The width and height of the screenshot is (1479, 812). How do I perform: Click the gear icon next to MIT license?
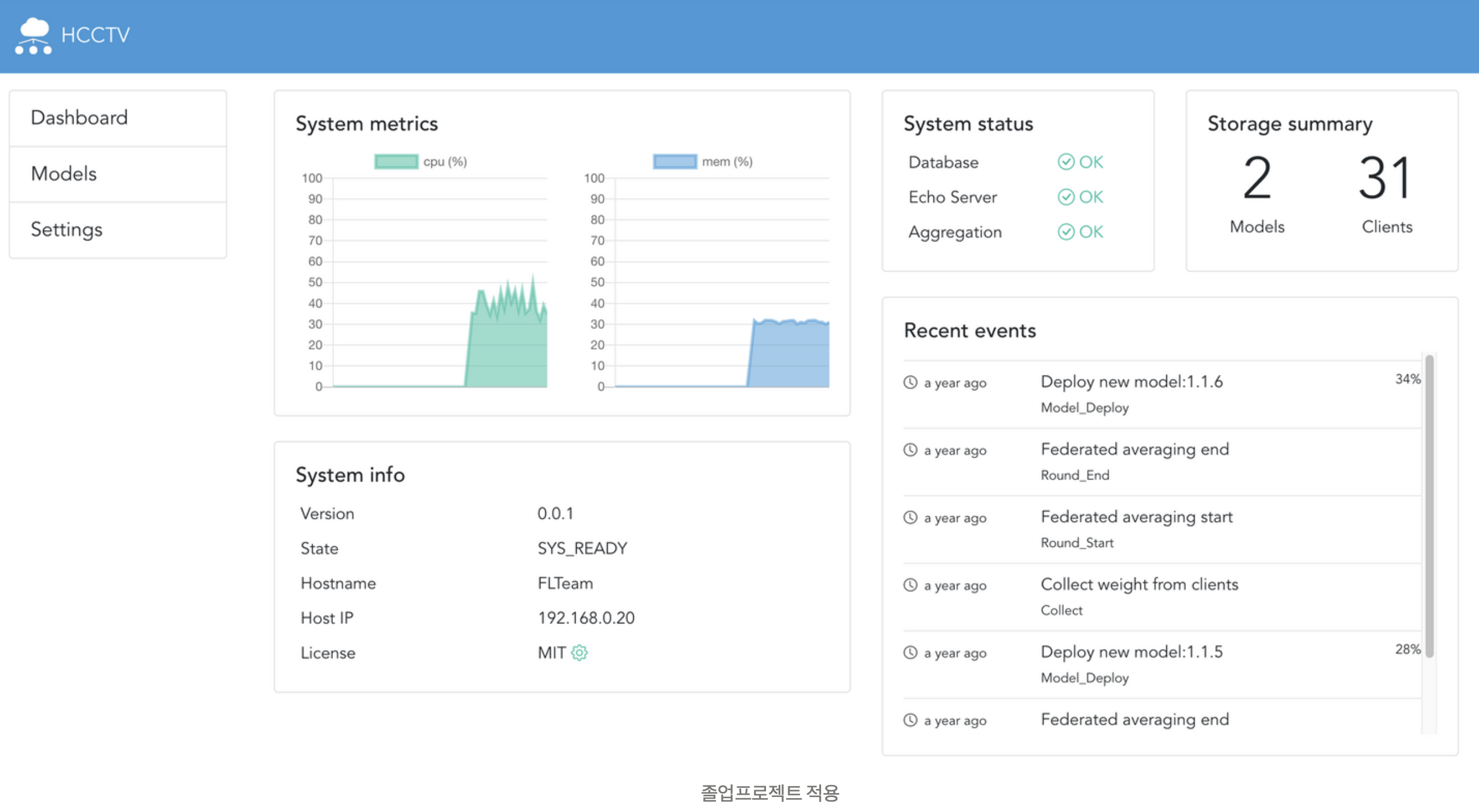pos(579,653)
